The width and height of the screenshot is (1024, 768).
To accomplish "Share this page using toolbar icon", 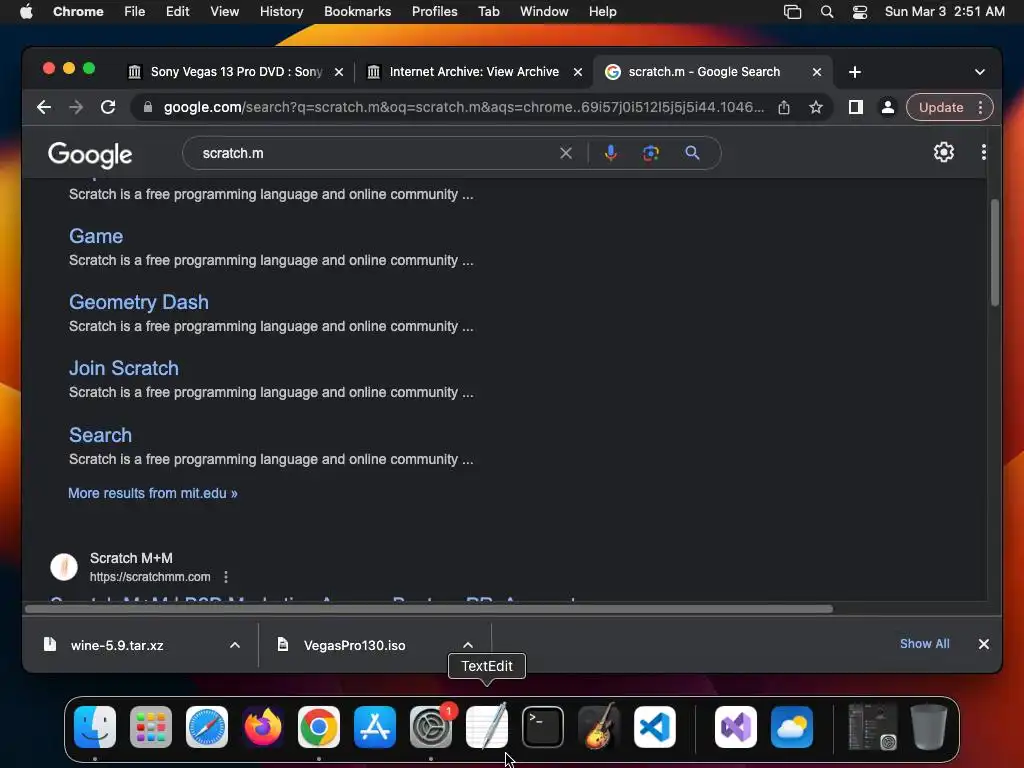I will click(784, 107).
